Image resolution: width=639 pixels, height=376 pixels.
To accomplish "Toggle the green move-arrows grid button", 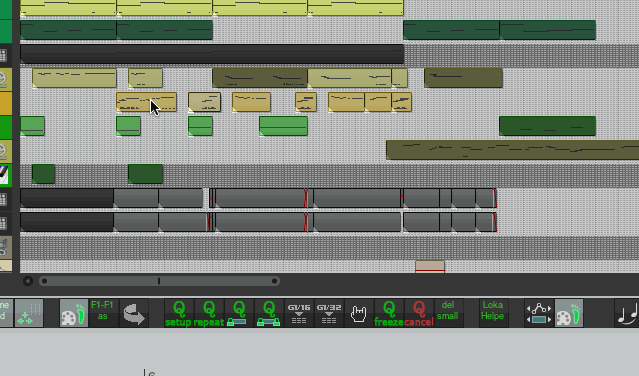I will tap(29, 313).
